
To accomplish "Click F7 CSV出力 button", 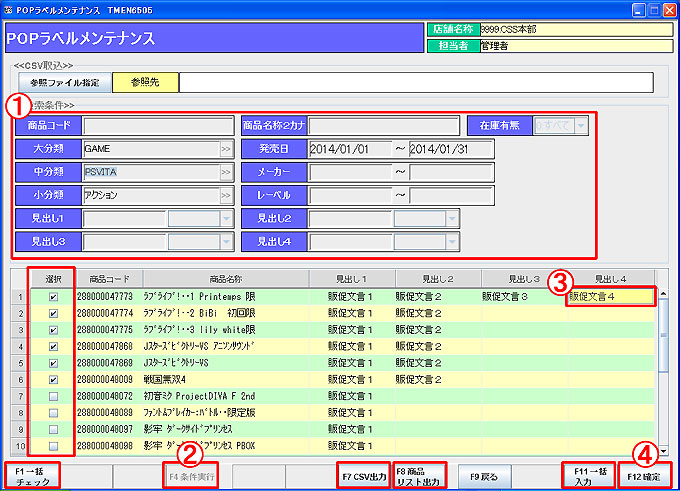I will pos(364,476).
